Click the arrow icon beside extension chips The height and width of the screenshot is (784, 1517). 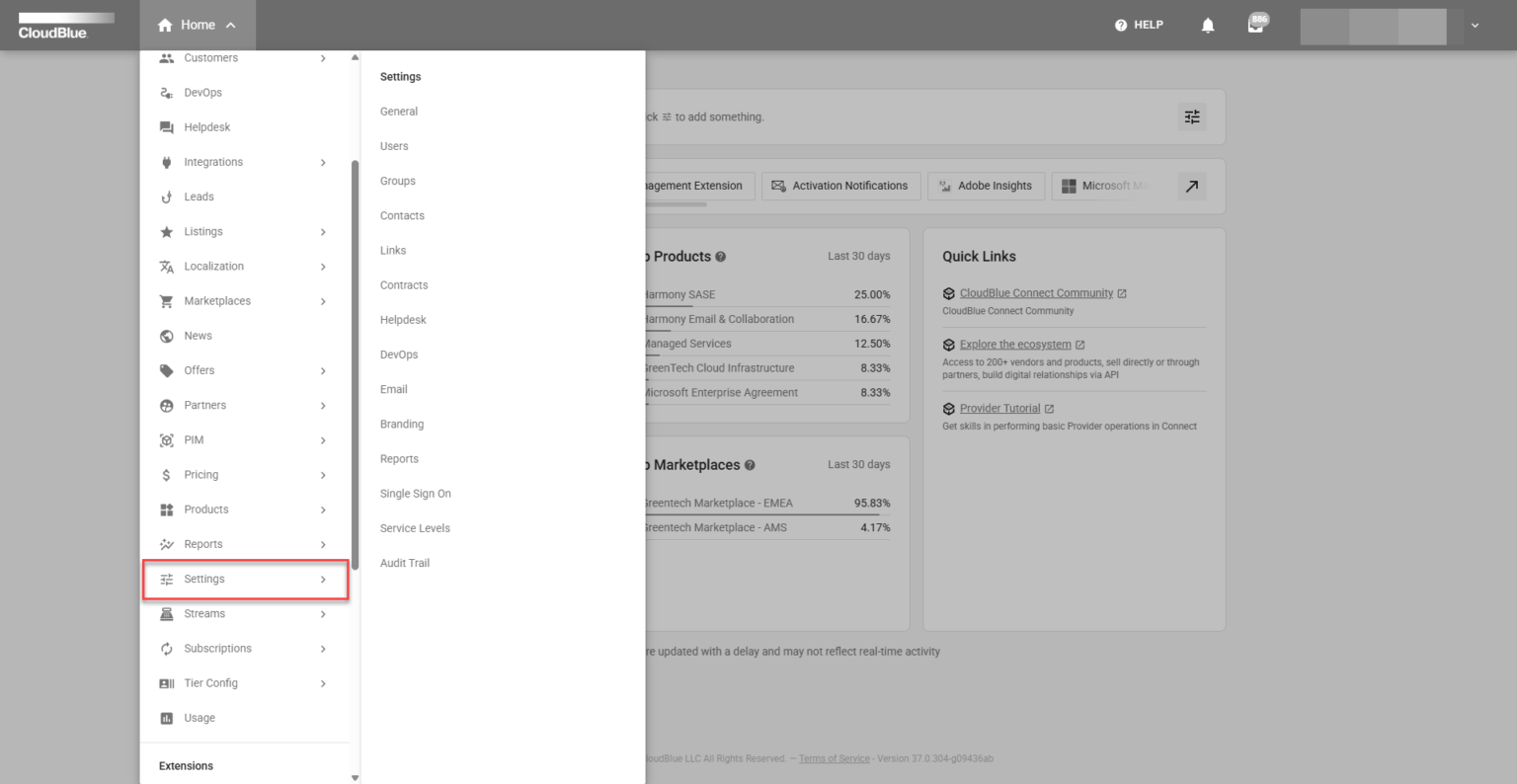point(1192,186)
